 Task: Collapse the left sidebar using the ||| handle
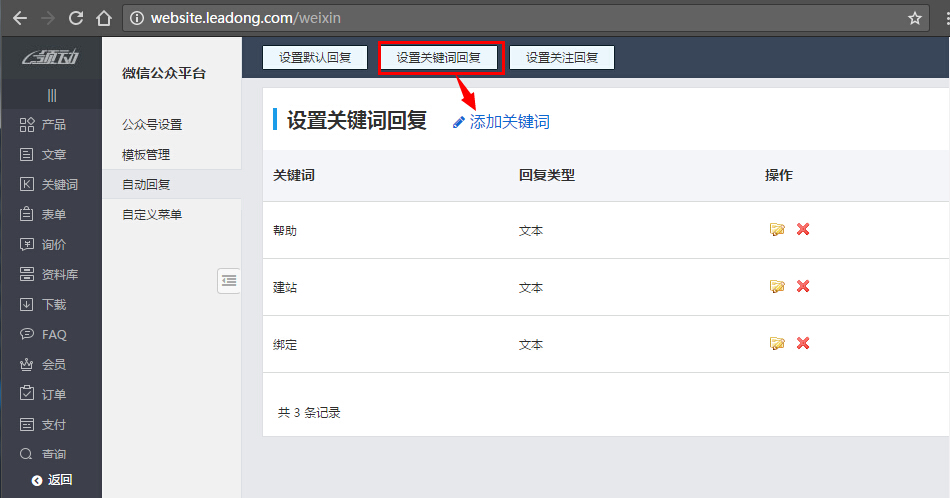click(x=51, y=95)
